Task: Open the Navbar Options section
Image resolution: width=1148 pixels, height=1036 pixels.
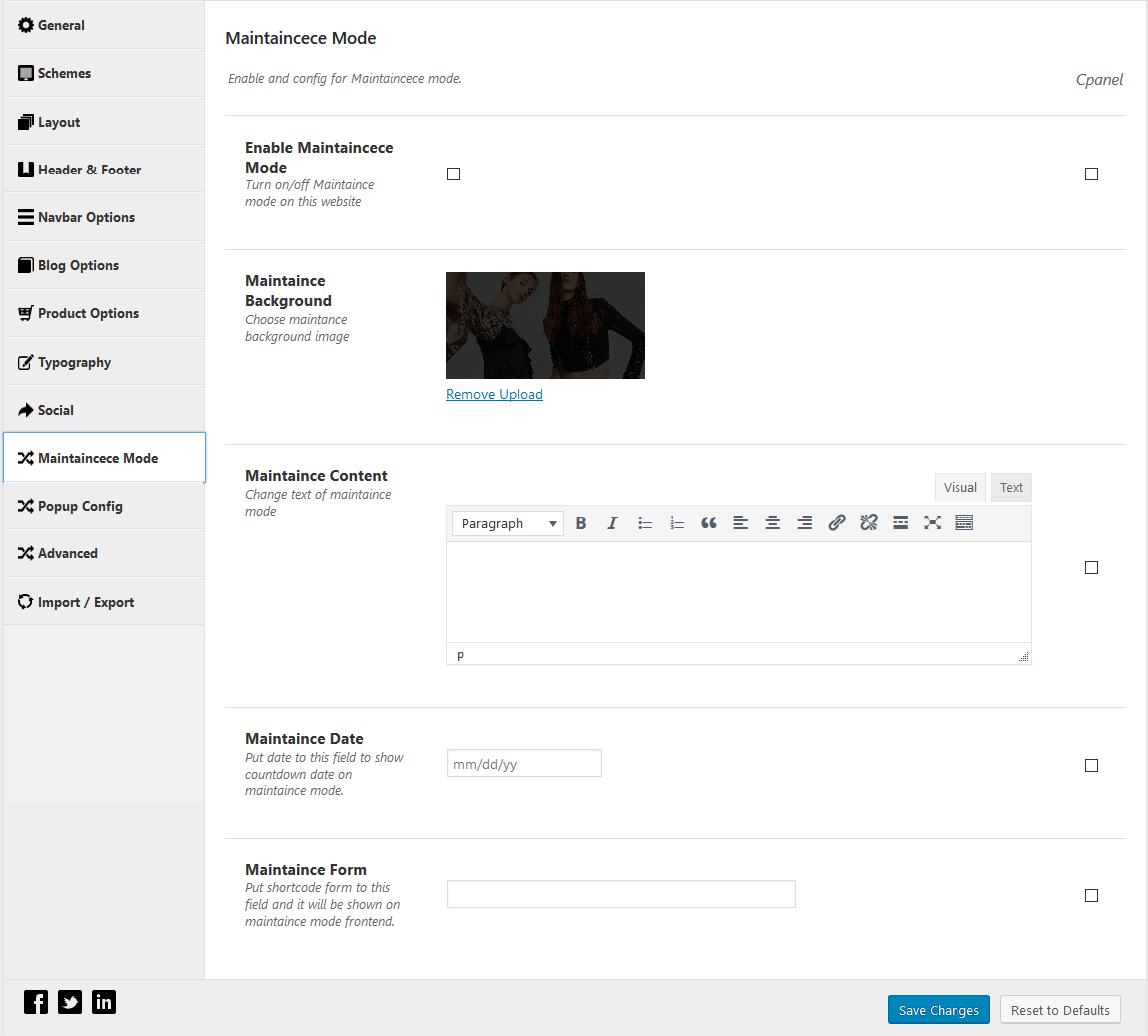Action: pos(104,217)
